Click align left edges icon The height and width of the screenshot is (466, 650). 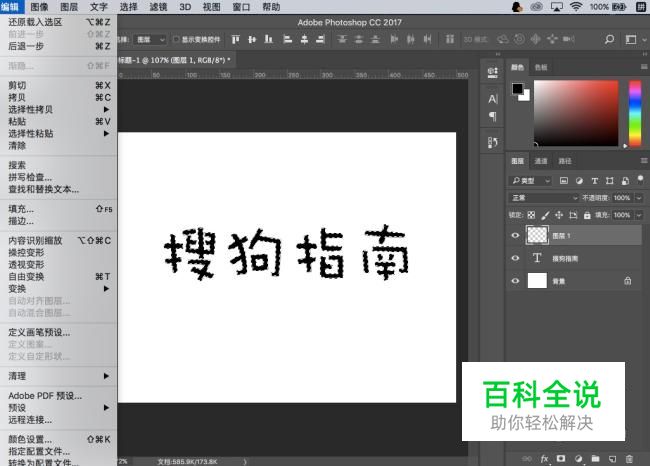pyautogui.click(x=287, y=39)
